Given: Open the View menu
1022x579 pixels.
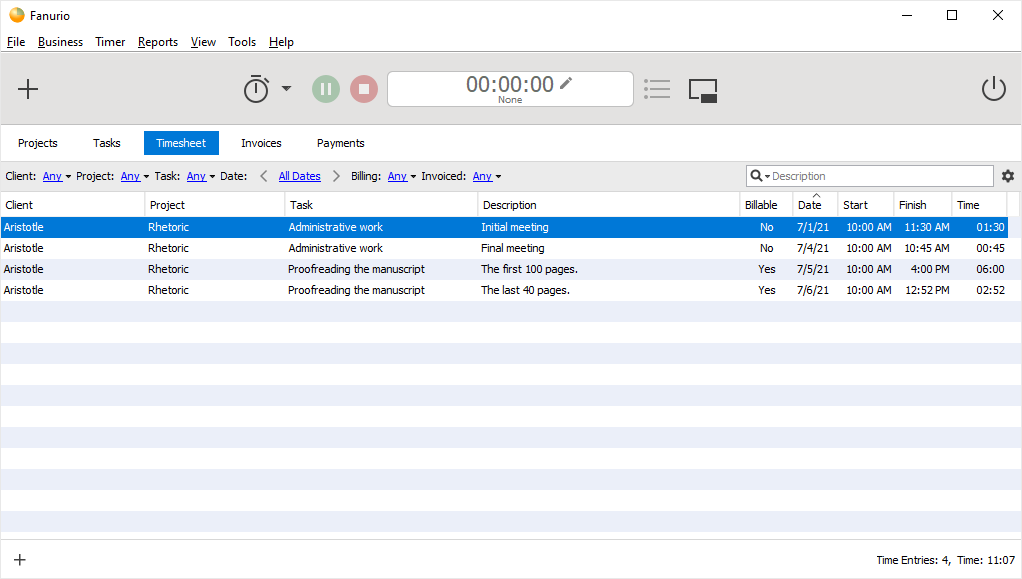Looking at the screenshot, I should click(x=203, y=42).
